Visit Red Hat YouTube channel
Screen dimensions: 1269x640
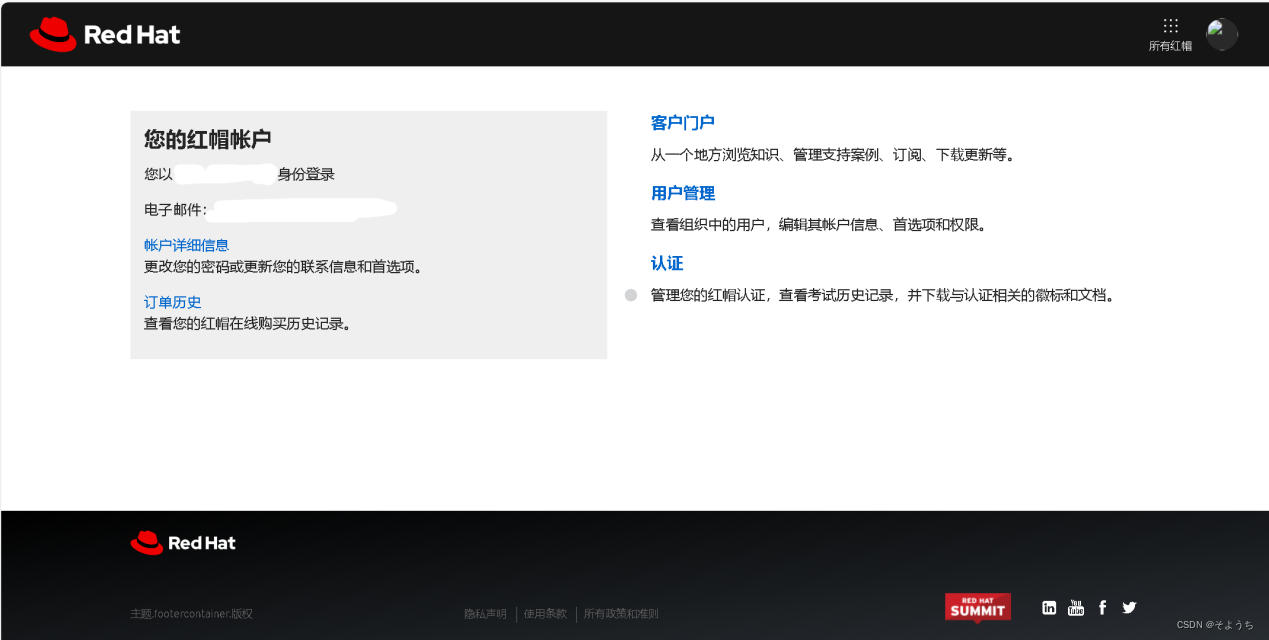1076,607
